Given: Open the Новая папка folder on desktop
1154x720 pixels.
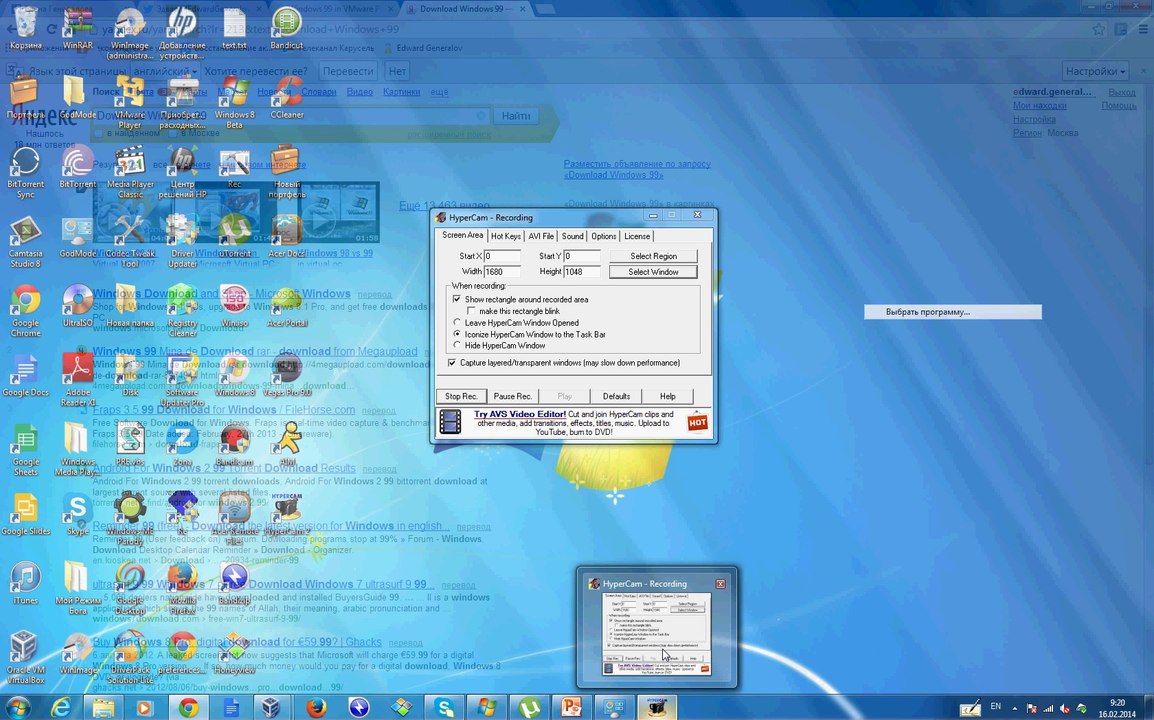Looking at the screenshot, I should [x=130, y=305].
